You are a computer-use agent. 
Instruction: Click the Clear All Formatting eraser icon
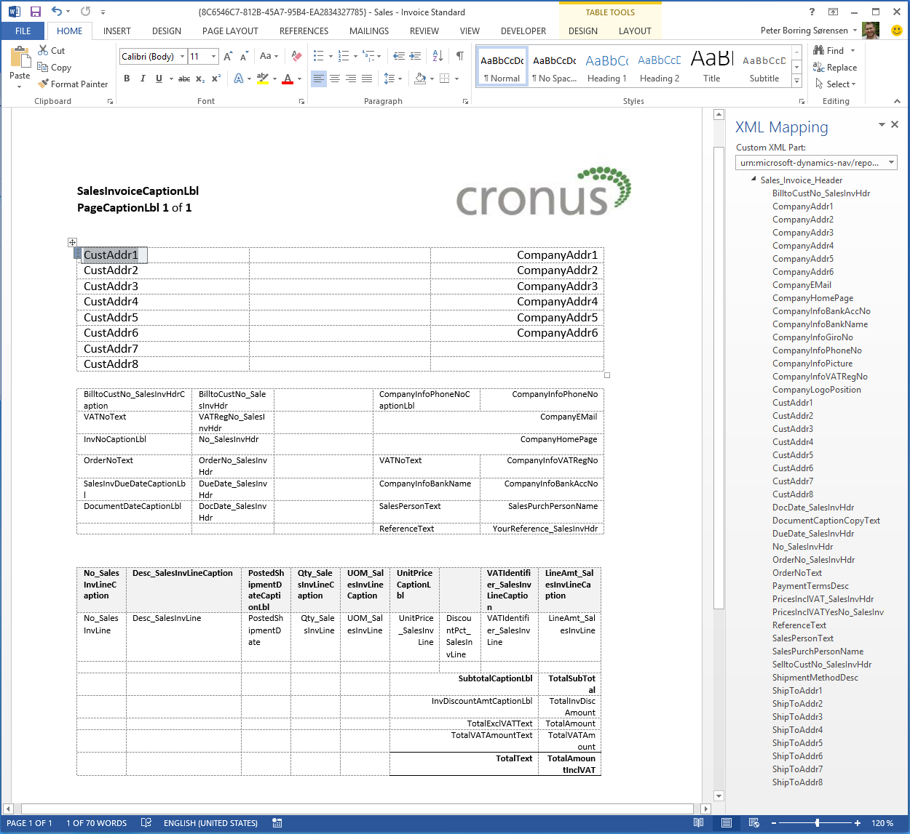[x=297, y=56]
